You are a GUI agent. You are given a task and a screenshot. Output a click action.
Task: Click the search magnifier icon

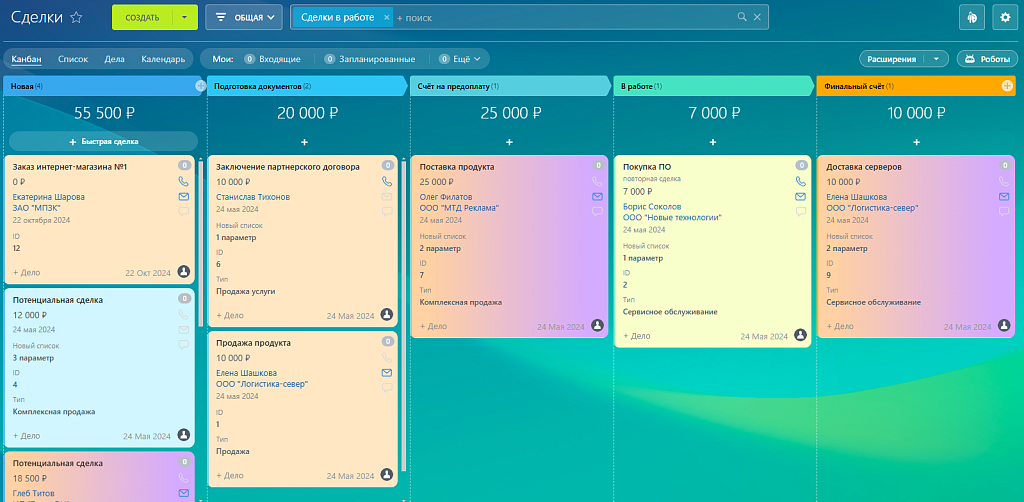741,17
